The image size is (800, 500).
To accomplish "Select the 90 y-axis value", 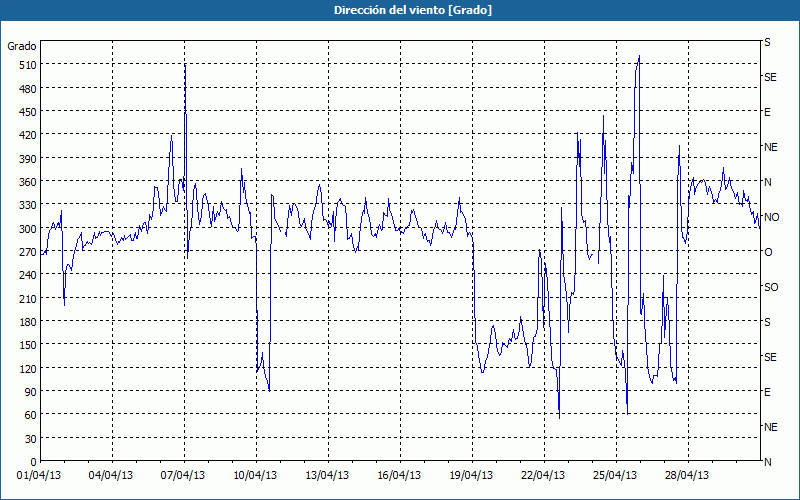I will (x=31, y=392).
